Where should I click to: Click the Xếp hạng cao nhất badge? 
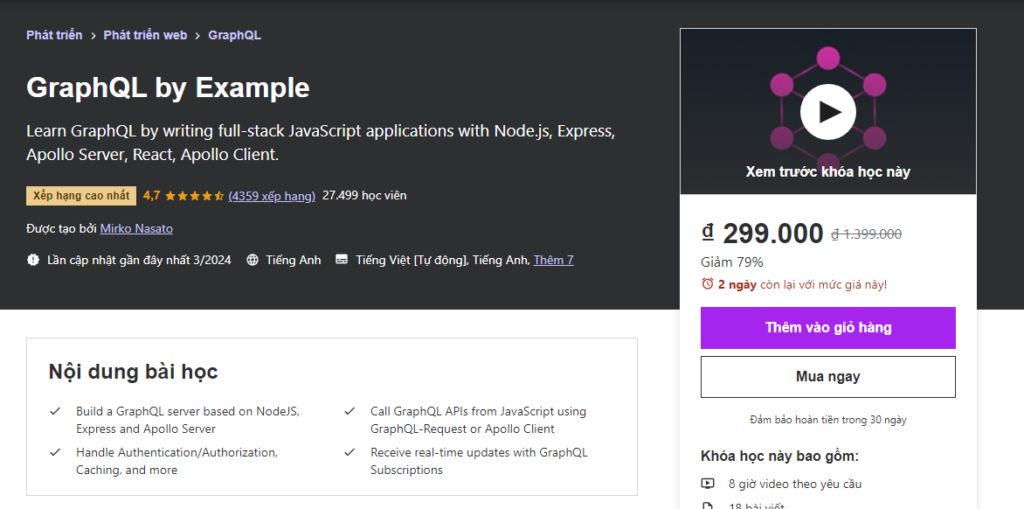point(81,196)
